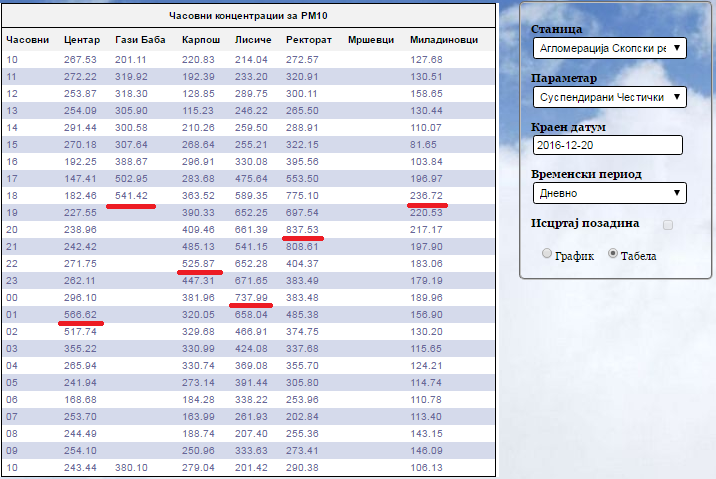The width and height of the screenshot is (716, 479).
Task: Click the Миладиновци value 113.40
Action: coord(426,416)
